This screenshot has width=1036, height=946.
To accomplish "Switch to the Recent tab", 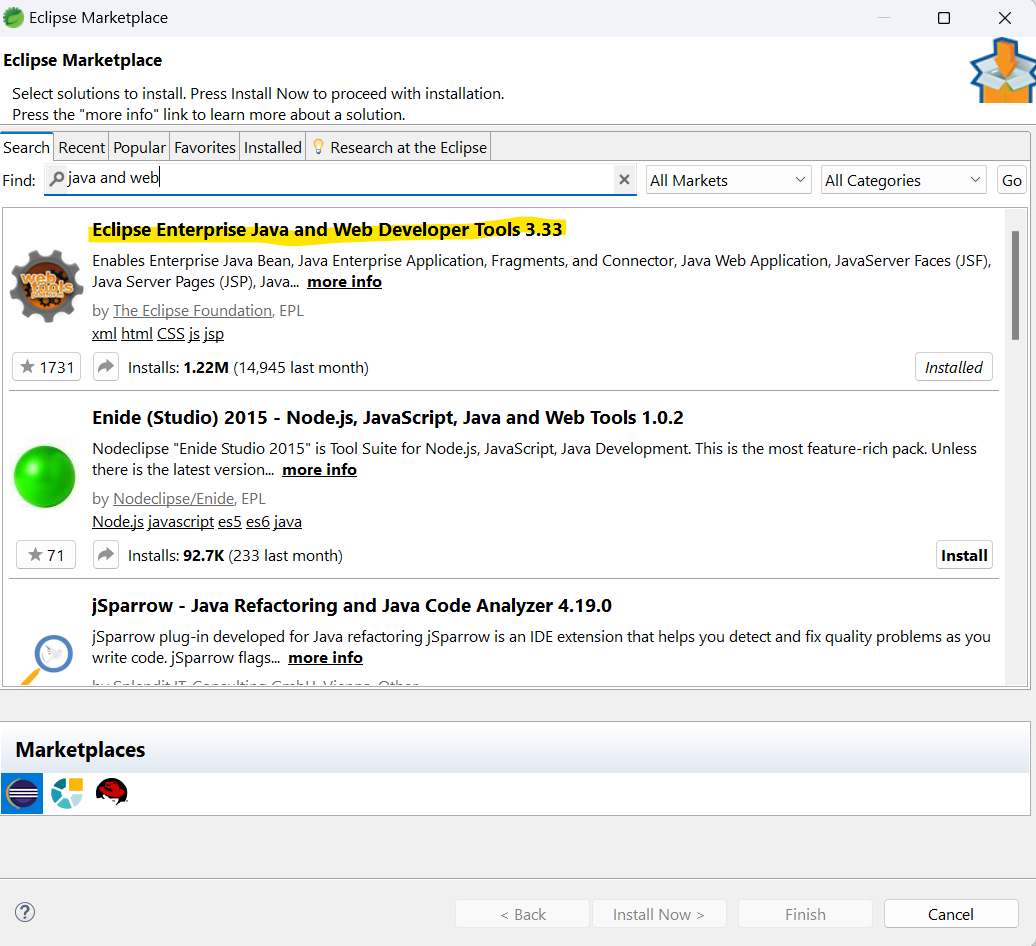I will (81, 147).
